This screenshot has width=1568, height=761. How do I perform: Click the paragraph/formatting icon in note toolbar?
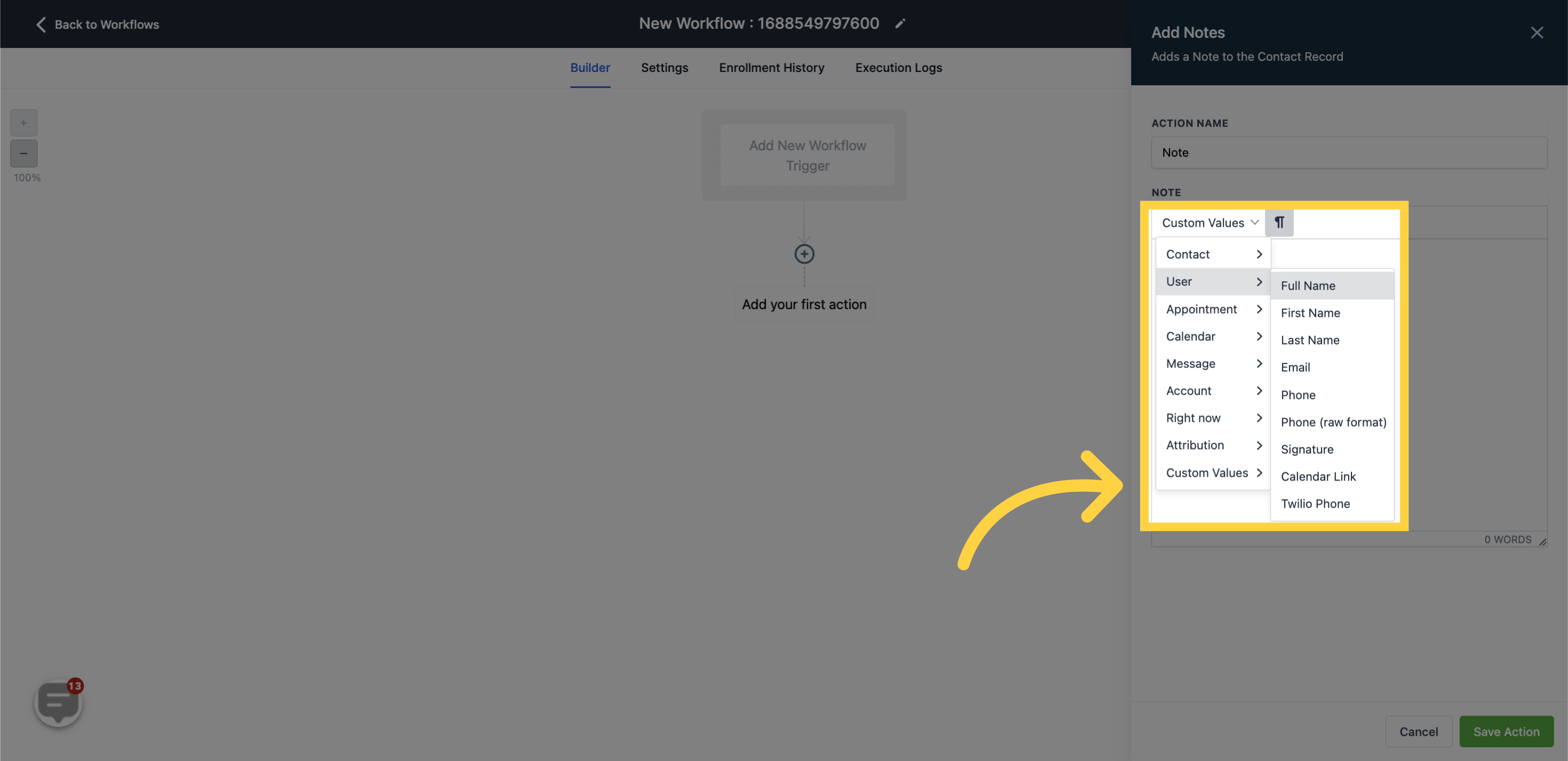[1279, 222]
